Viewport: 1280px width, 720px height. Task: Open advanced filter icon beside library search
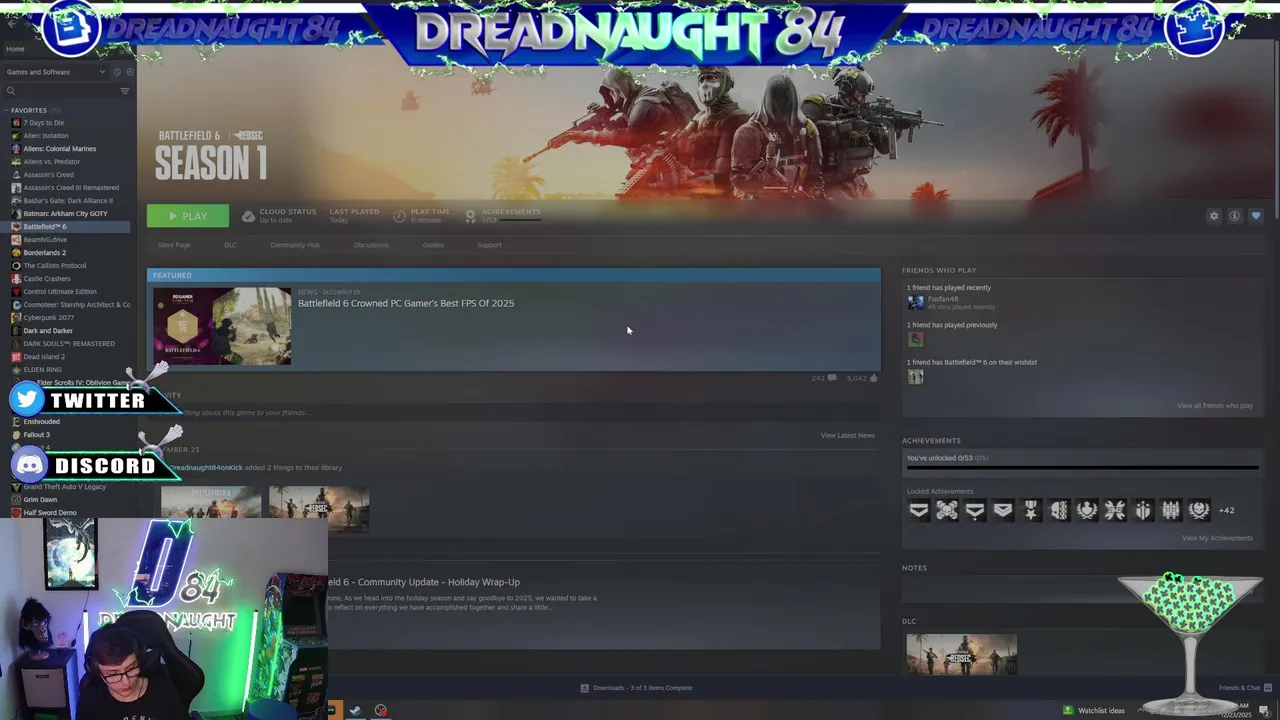(x=125, y=91)
